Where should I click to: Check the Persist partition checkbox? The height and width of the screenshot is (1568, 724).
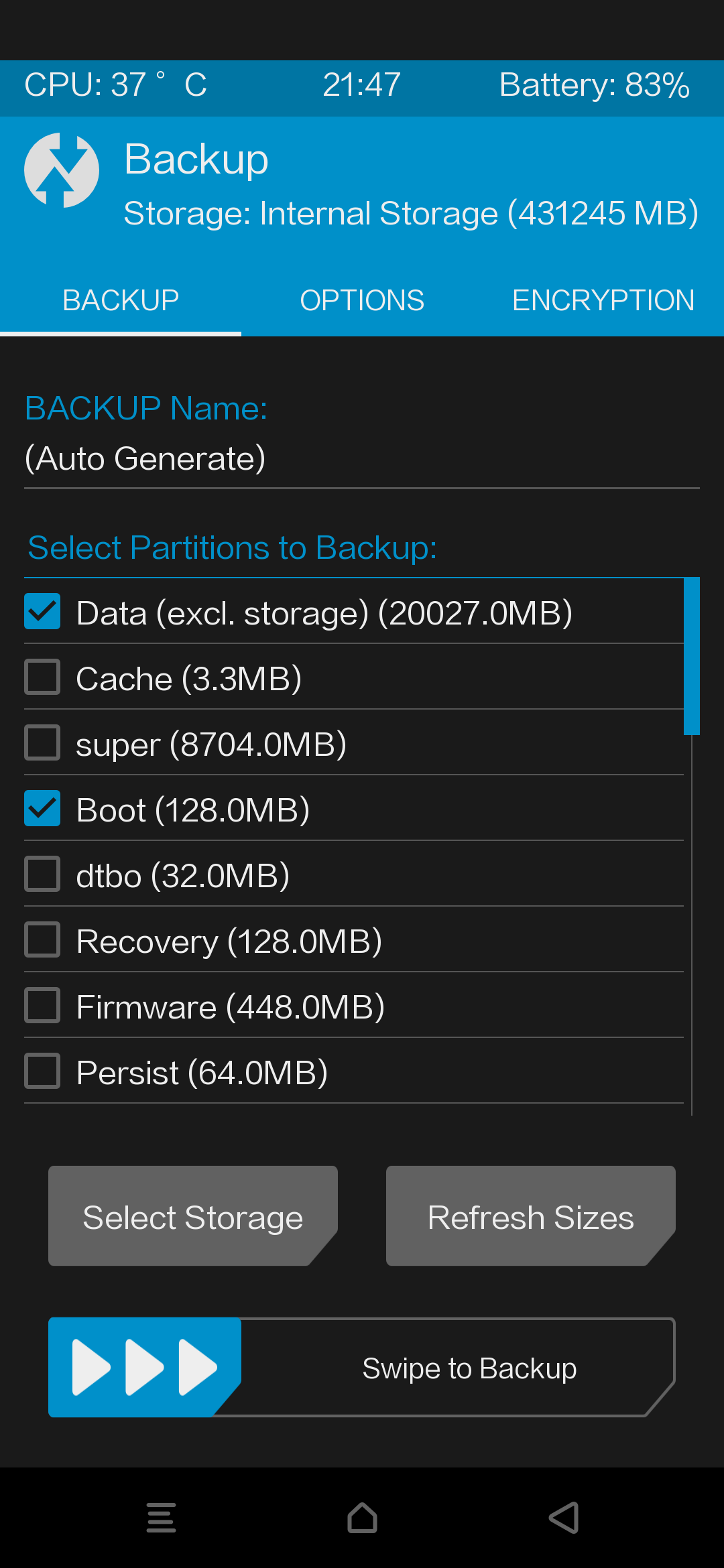[42, 1071]
